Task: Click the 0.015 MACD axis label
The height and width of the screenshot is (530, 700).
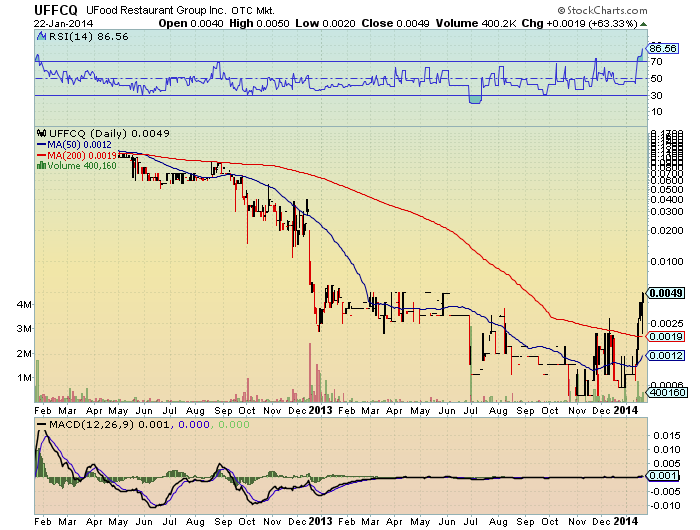Action: 667,436
